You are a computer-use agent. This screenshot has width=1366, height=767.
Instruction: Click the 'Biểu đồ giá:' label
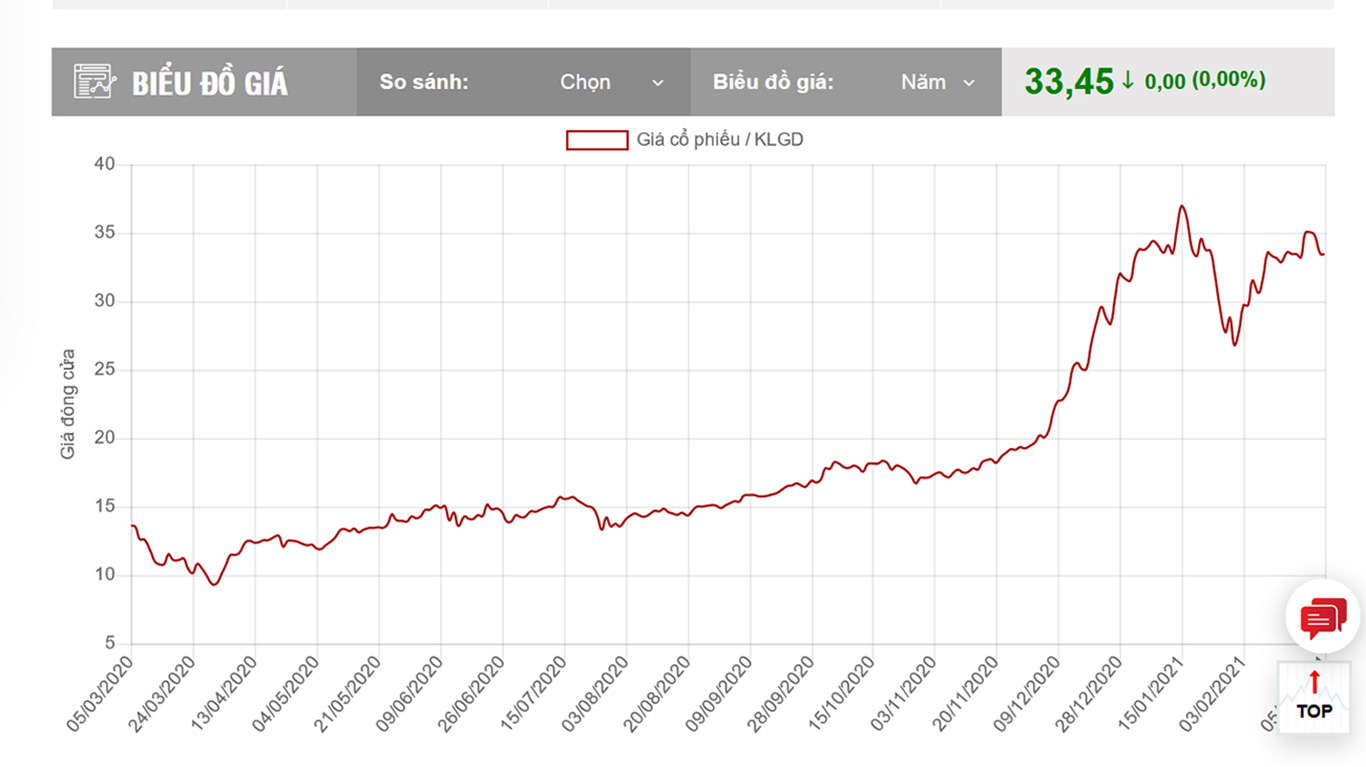point(773,82)
